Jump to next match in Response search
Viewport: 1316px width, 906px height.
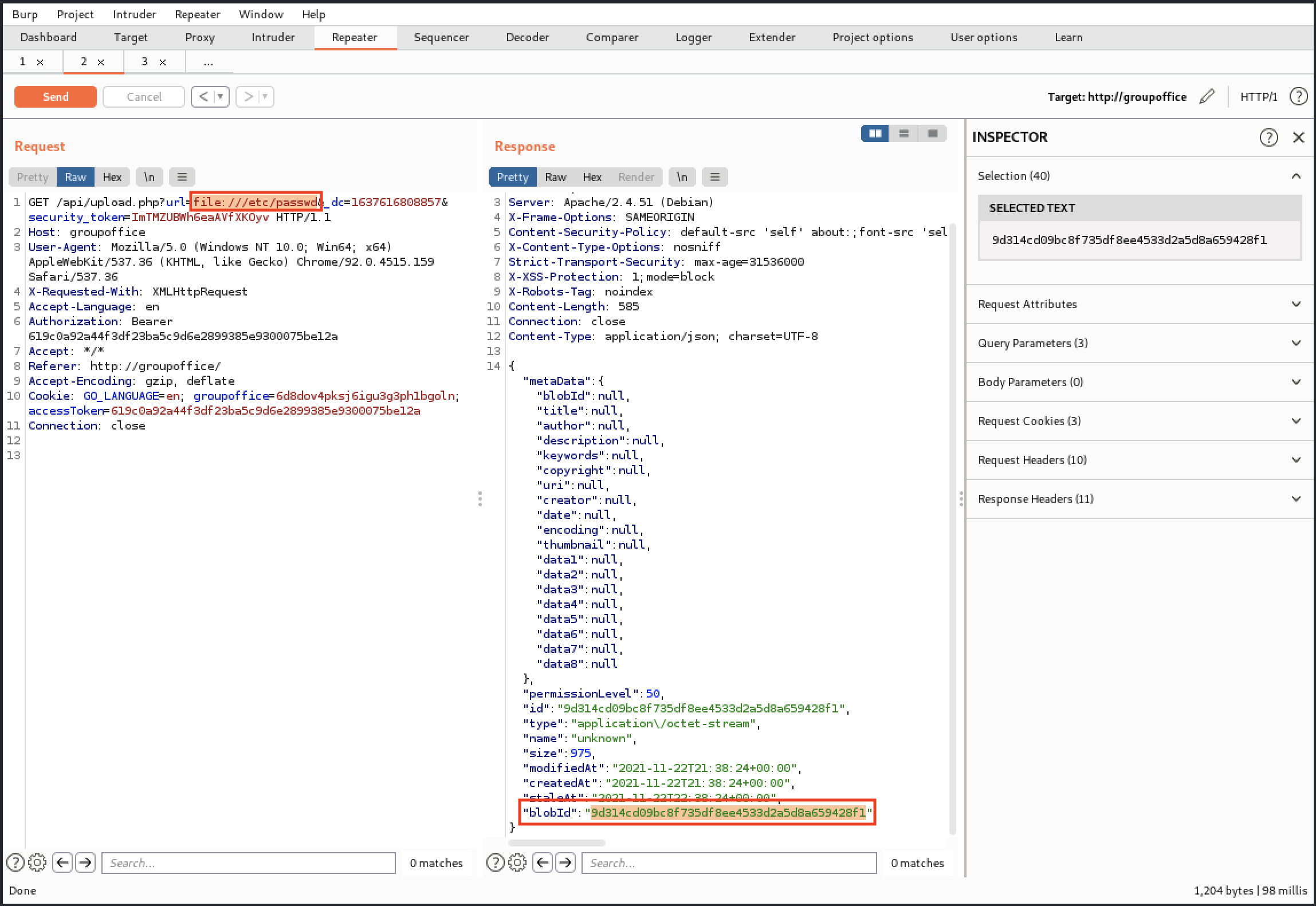click(565, 862)
